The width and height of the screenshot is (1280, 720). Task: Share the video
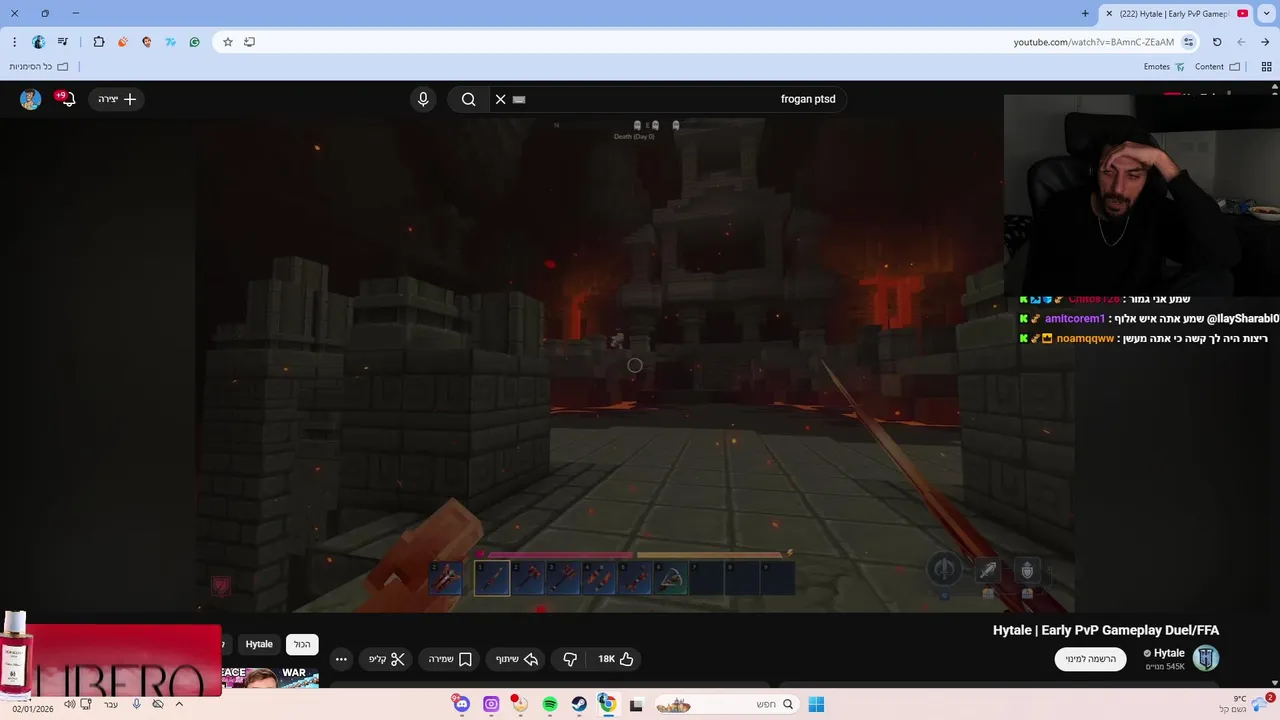(x=517, y=659)
